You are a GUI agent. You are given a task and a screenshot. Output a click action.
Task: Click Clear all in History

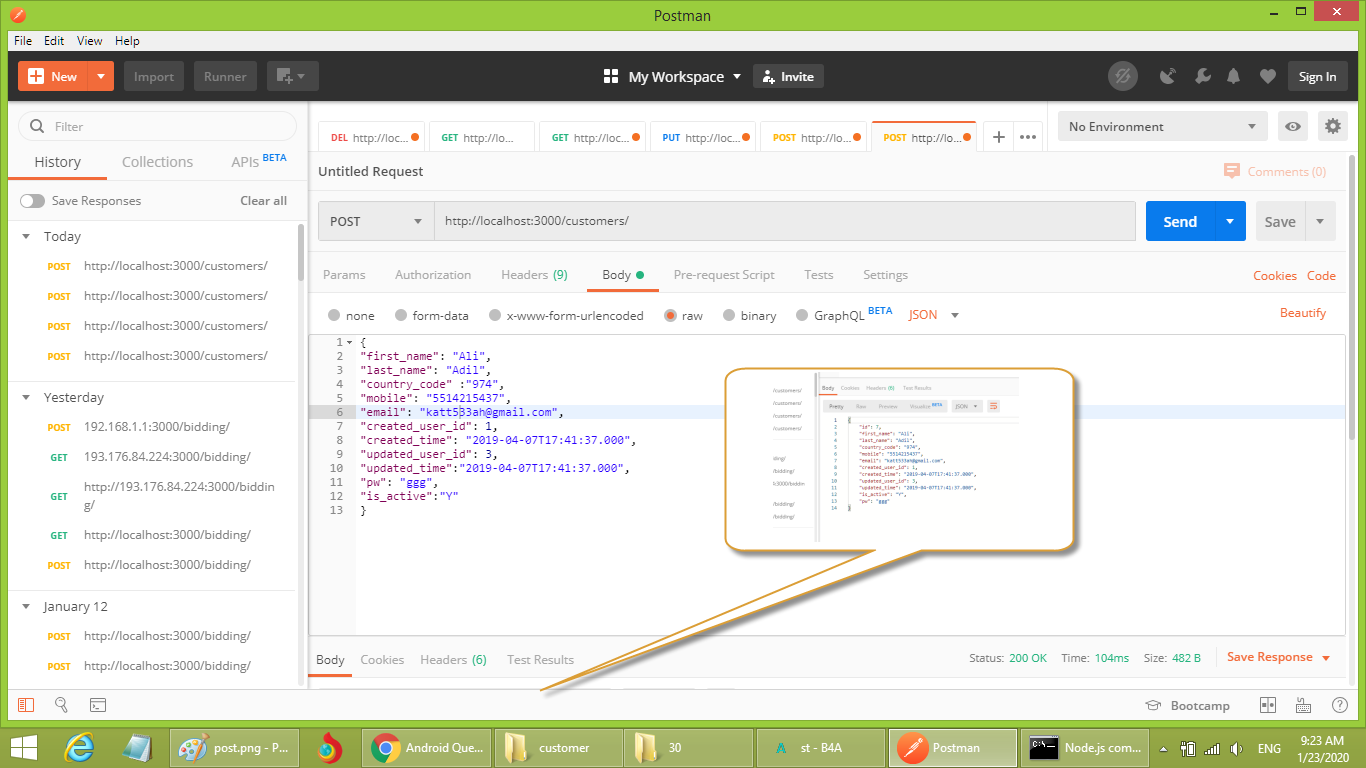(x=263, y=201)
